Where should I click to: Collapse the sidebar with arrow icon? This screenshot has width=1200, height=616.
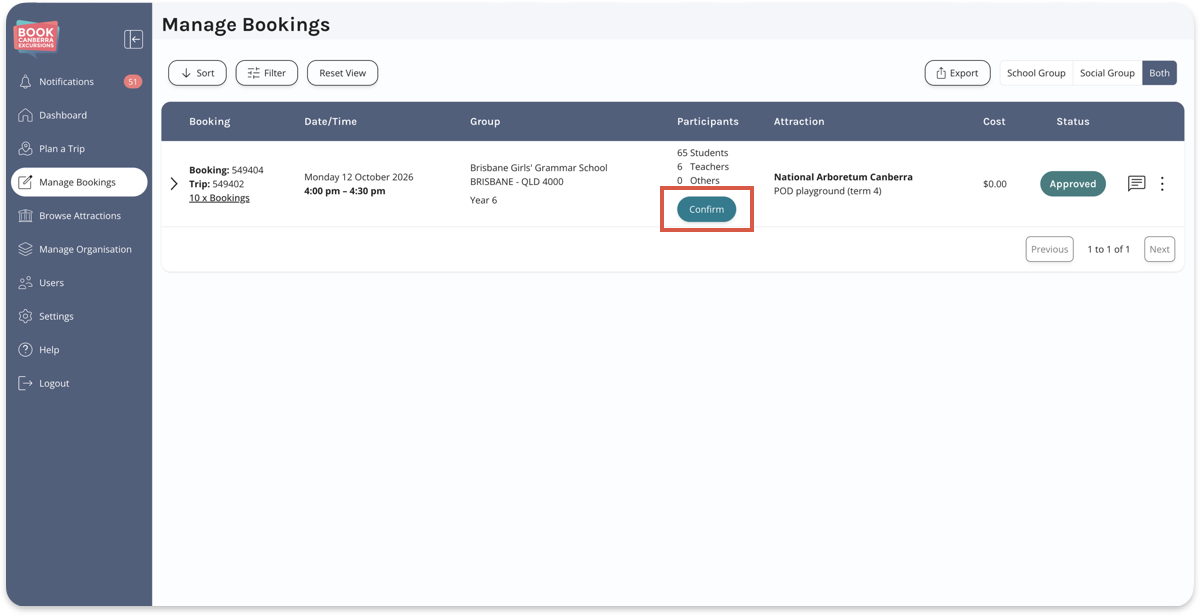tap(133, 39)
